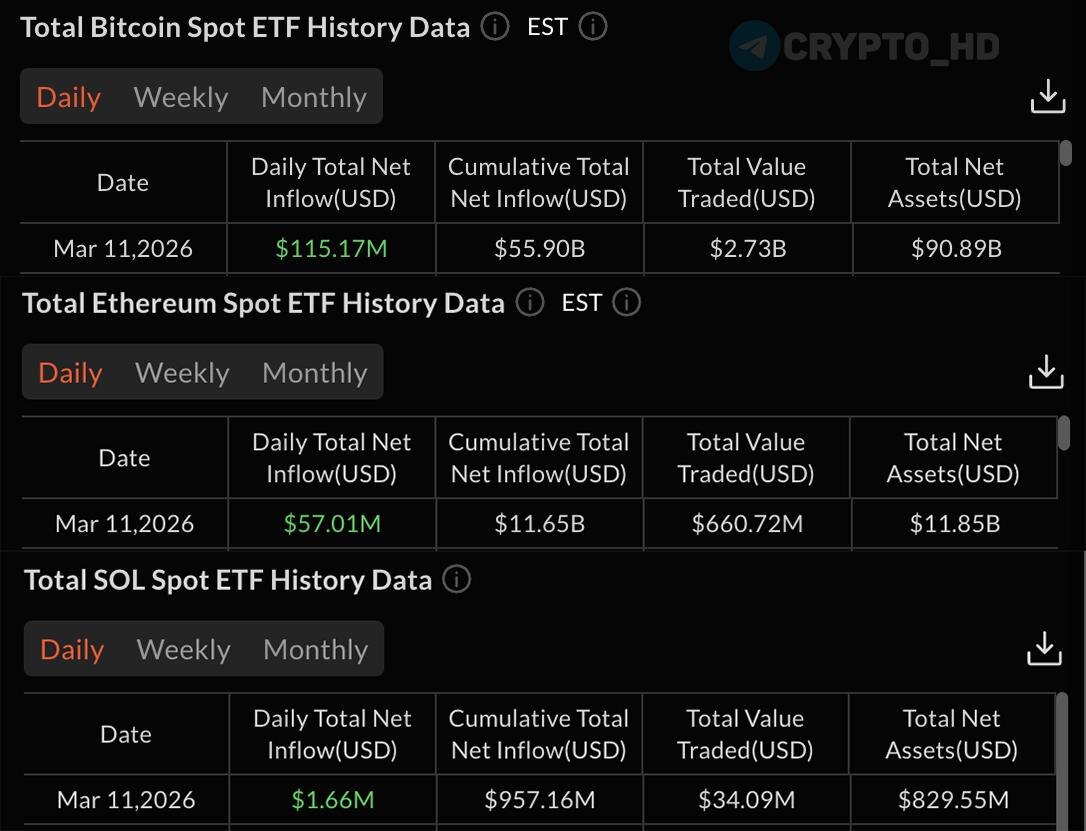Switch SOL ETF table to Weekly view
The height and width of the screenshot is (831, 1086).
pos(184,650)
